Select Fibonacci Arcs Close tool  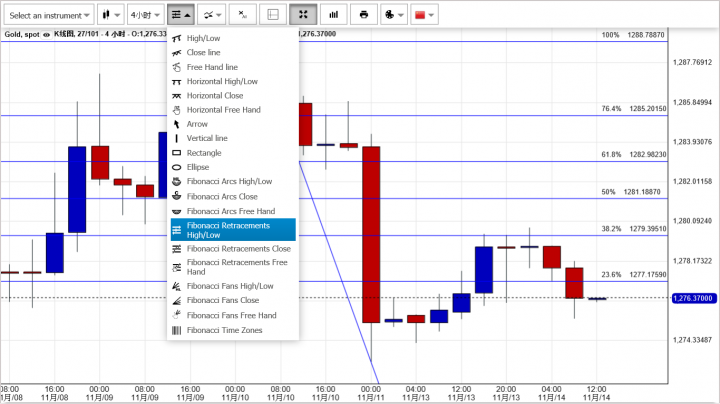231,196
